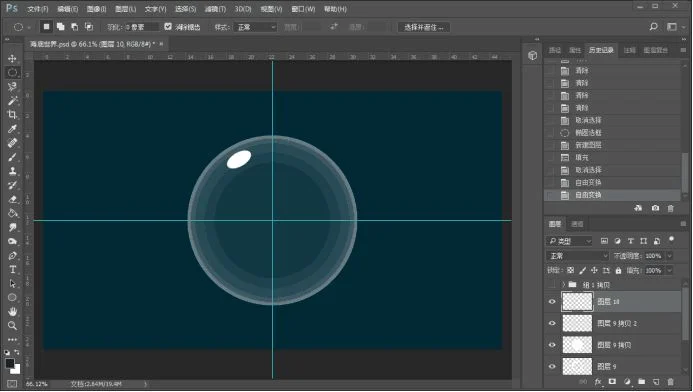Select the Magic Wand tool
The height and width of the screenshot is (392, 693).
click(12, 101)
